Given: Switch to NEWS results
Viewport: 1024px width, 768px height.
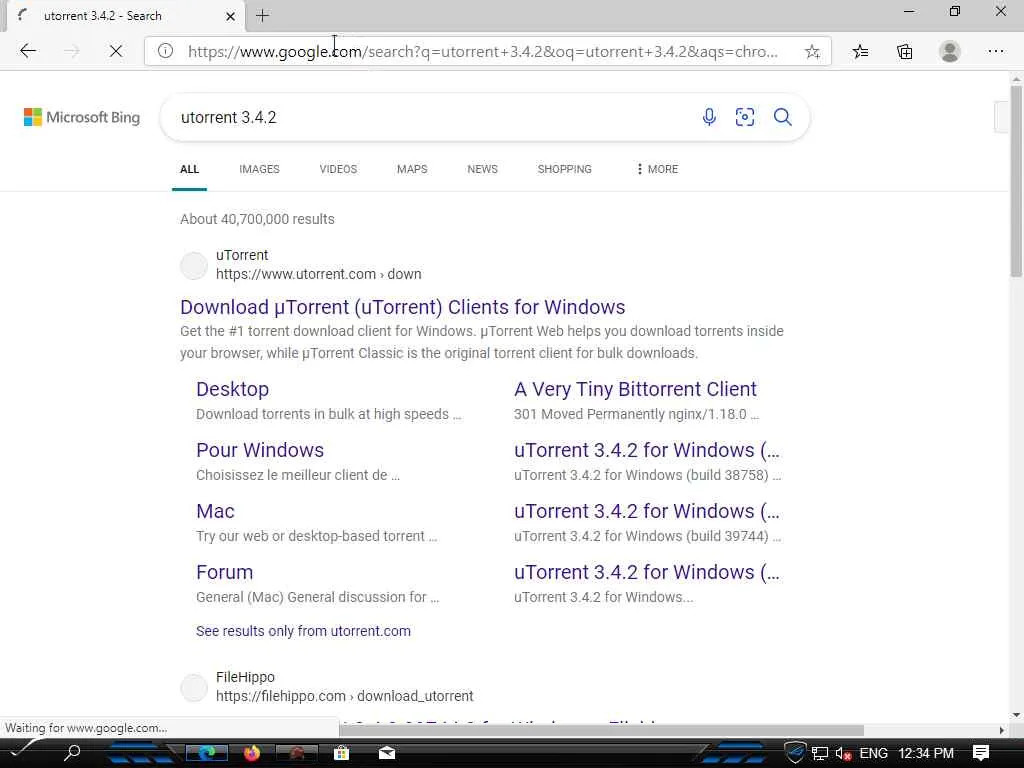Looking at the screenshot, I should click(483, 169).
